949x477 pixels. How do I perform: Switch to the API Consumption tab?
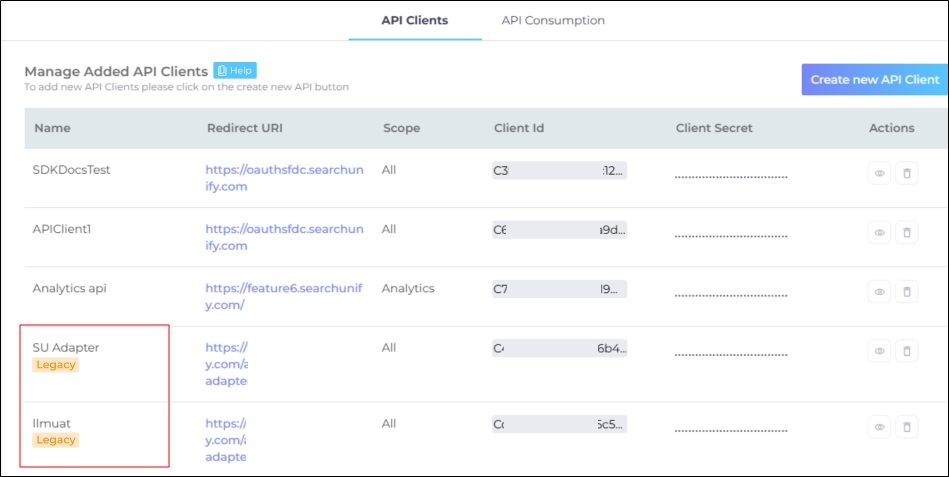553,20
